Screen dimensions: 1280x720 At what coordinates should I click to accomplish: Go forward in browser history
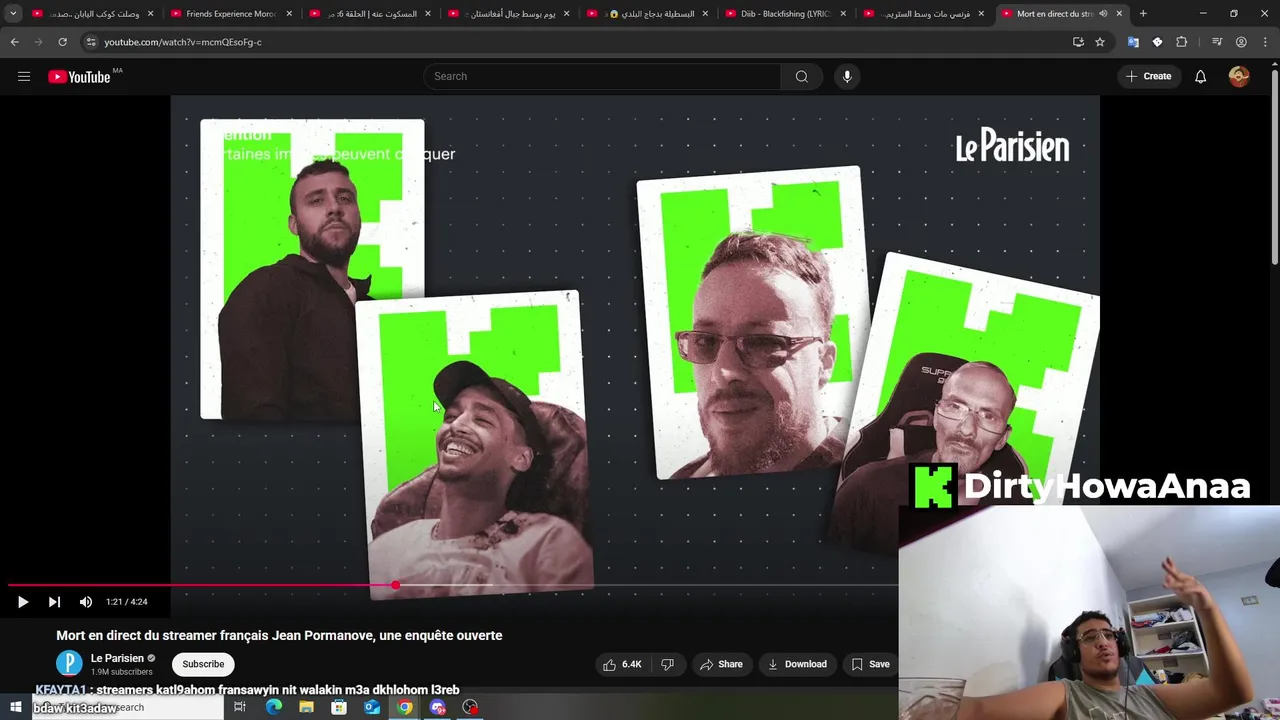point(39,42)
